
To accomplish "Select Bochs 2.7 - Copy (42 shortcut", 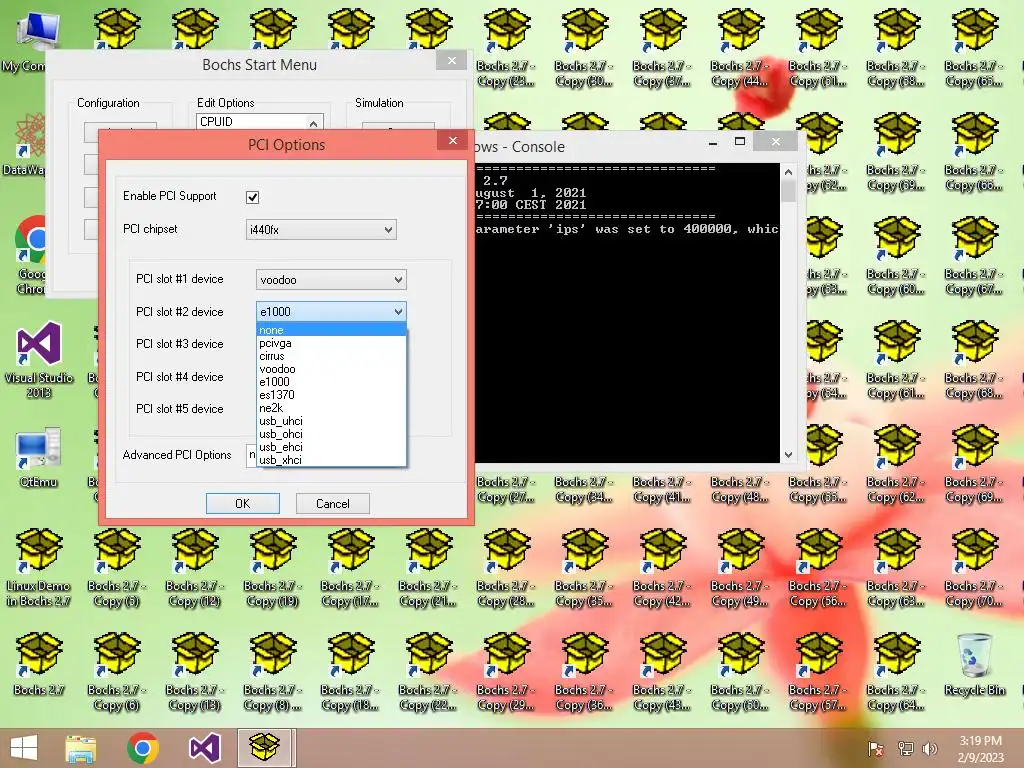I will 663,568.
